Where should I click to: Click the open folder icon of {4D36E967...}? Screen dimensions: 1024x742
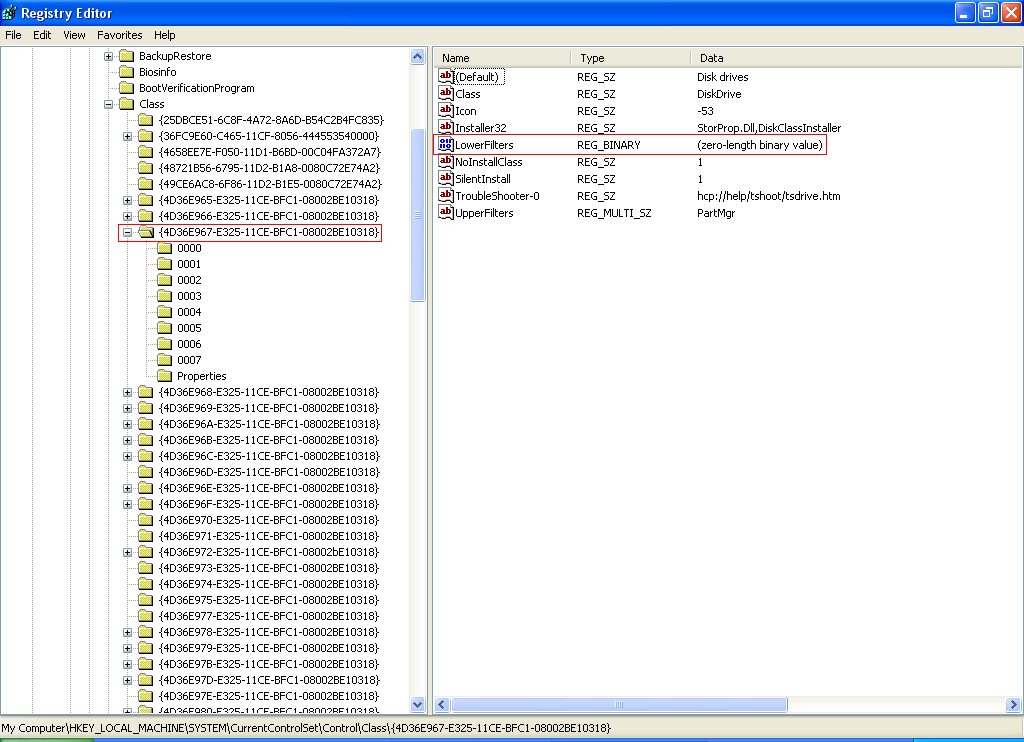146,232
